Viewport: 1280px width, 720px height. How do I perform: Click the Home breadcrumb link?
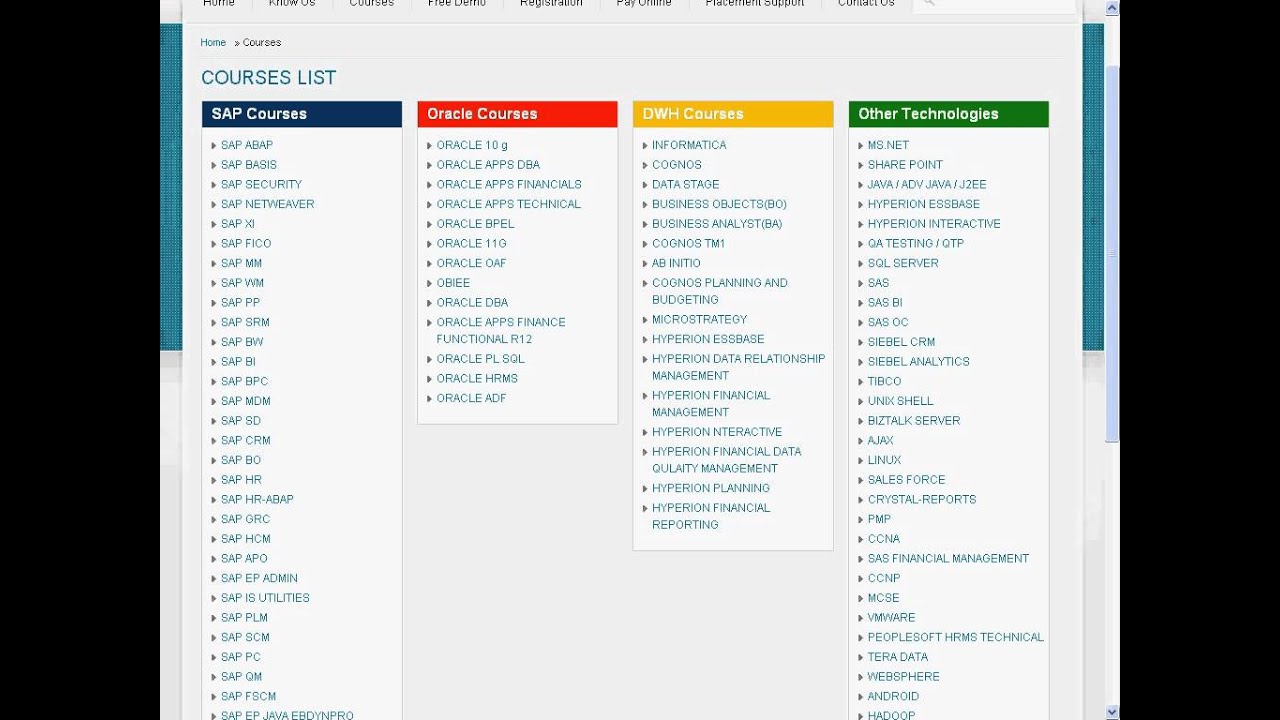tap(213, 43)
